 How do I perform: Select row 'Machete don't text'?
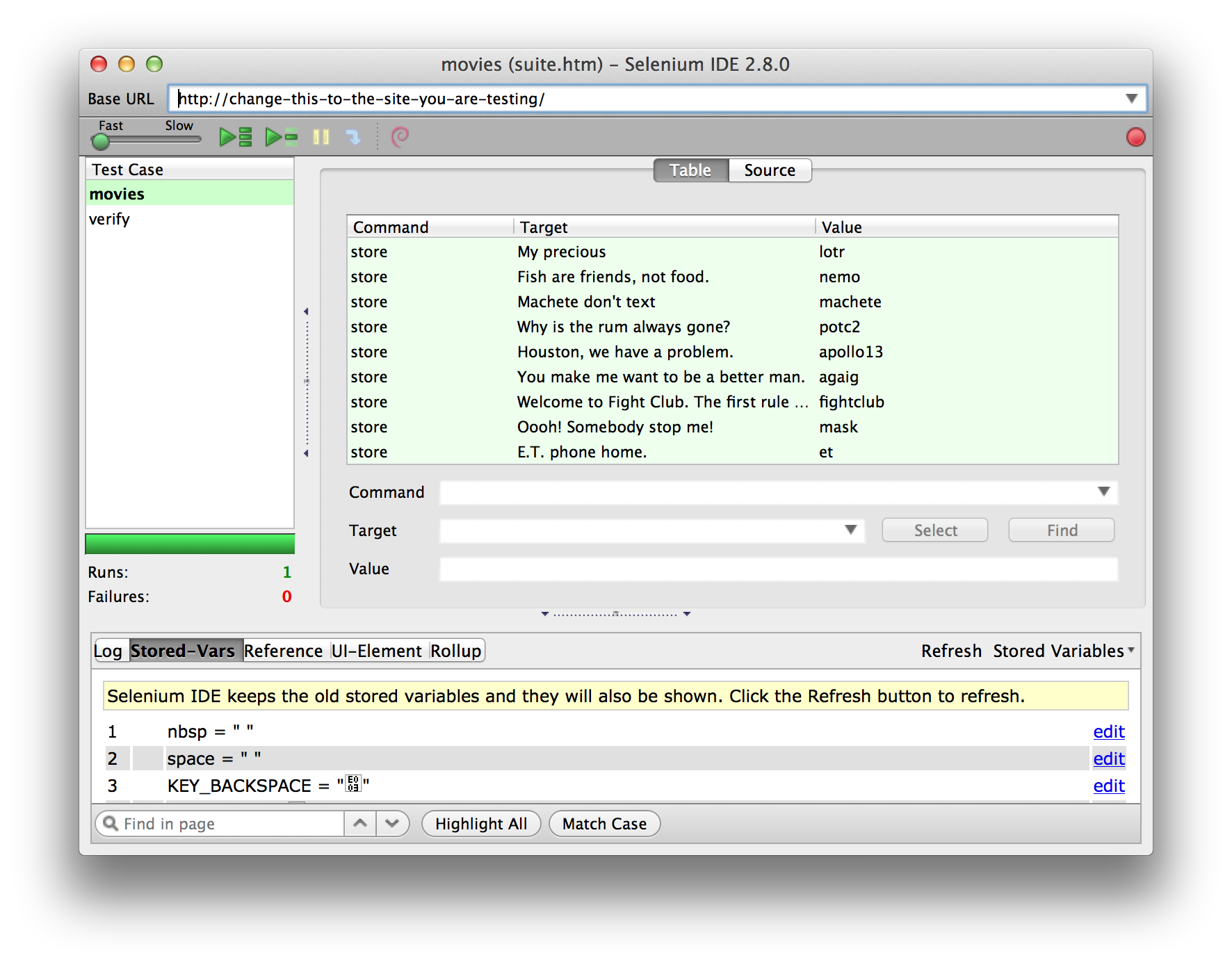click(x=733, y=302)
